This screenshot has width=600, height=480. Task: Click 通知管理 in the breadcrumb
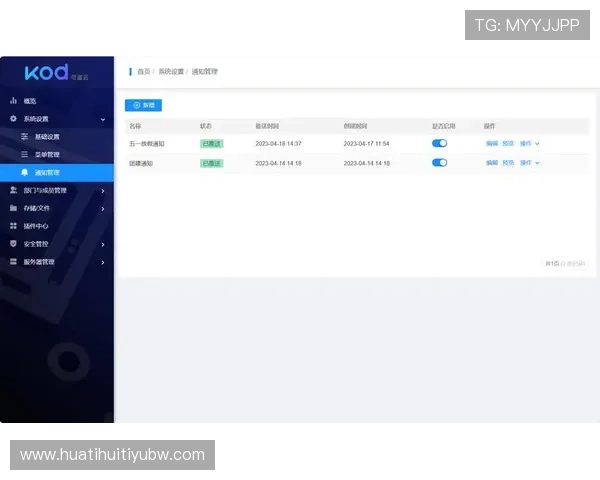point(204,72)
